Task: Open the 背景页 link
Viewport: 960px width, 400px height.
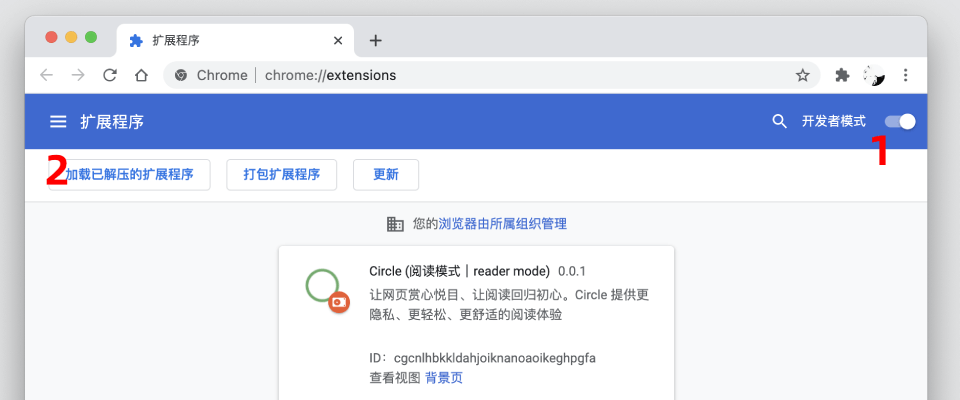Action: coord(444,378)
